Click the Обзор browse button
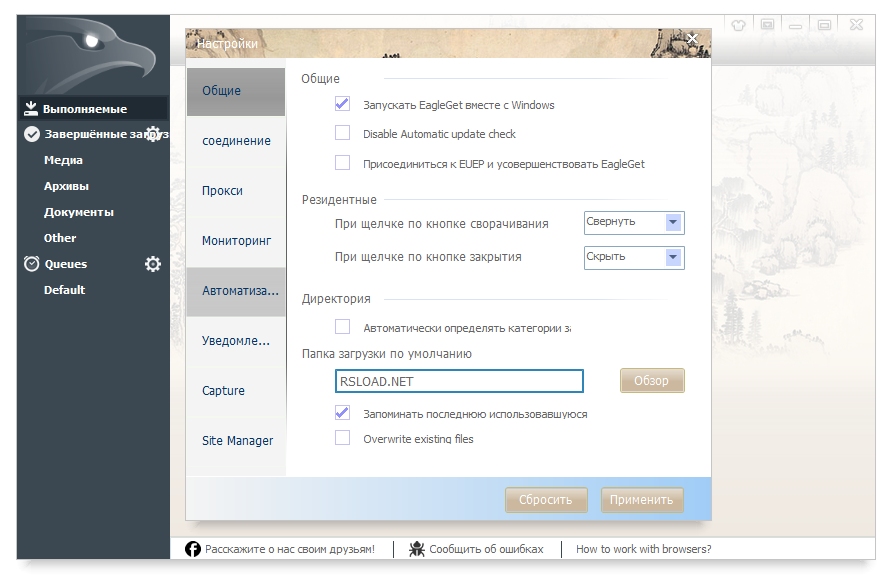Screen dimensions: 890x586 click(652, 380)
